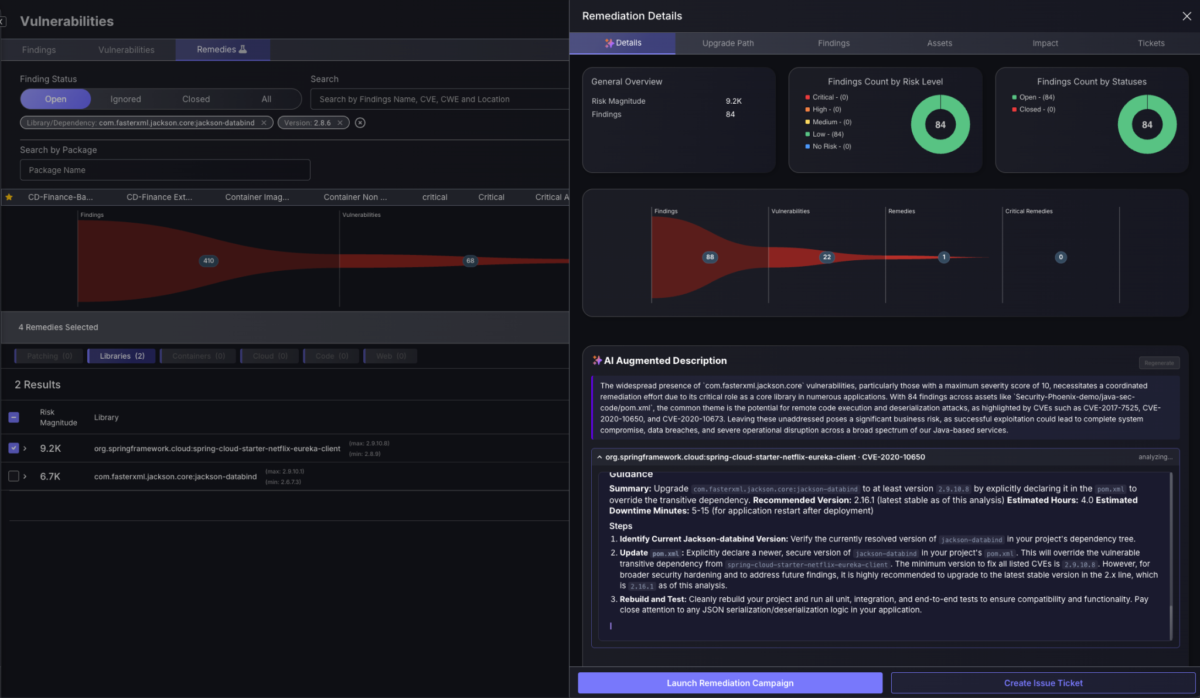Select the CD-Finance-Ba... saved filter
Image resolution: width=1200 pixels, height=698 pixels.
pos(60,197)
